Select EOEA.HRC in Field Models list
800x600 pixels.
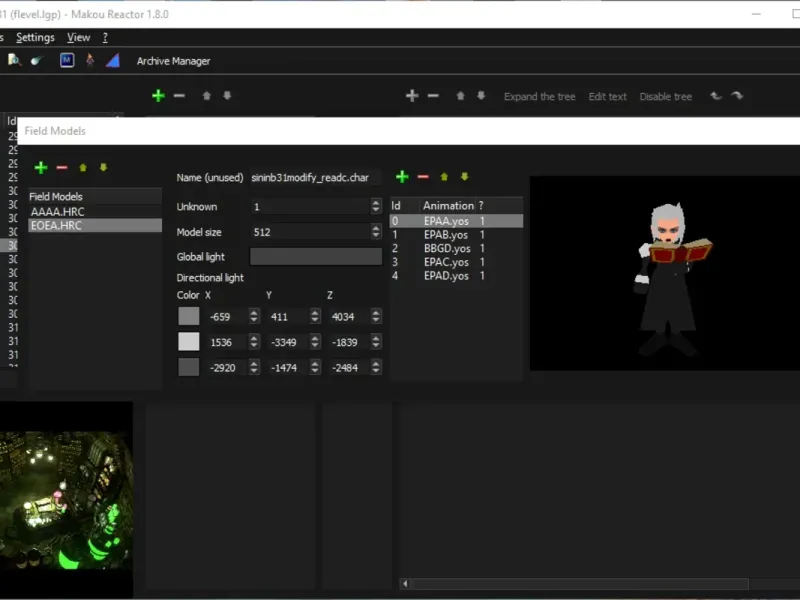pyautogui.click(x=57, y=226)
